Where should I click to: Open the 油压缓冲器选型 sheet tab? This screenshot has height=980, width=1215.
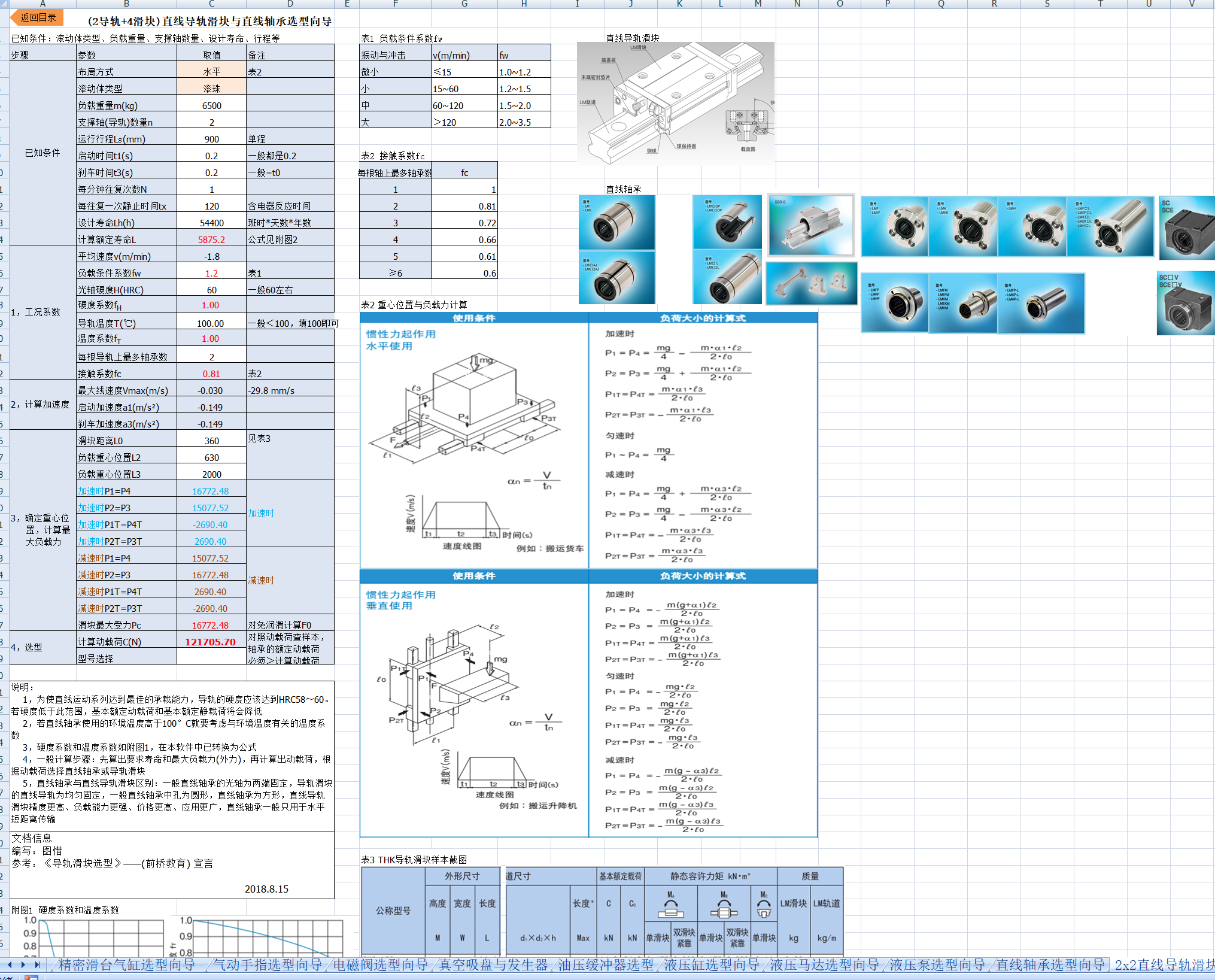pyautogui.click(x=606, y=964)
